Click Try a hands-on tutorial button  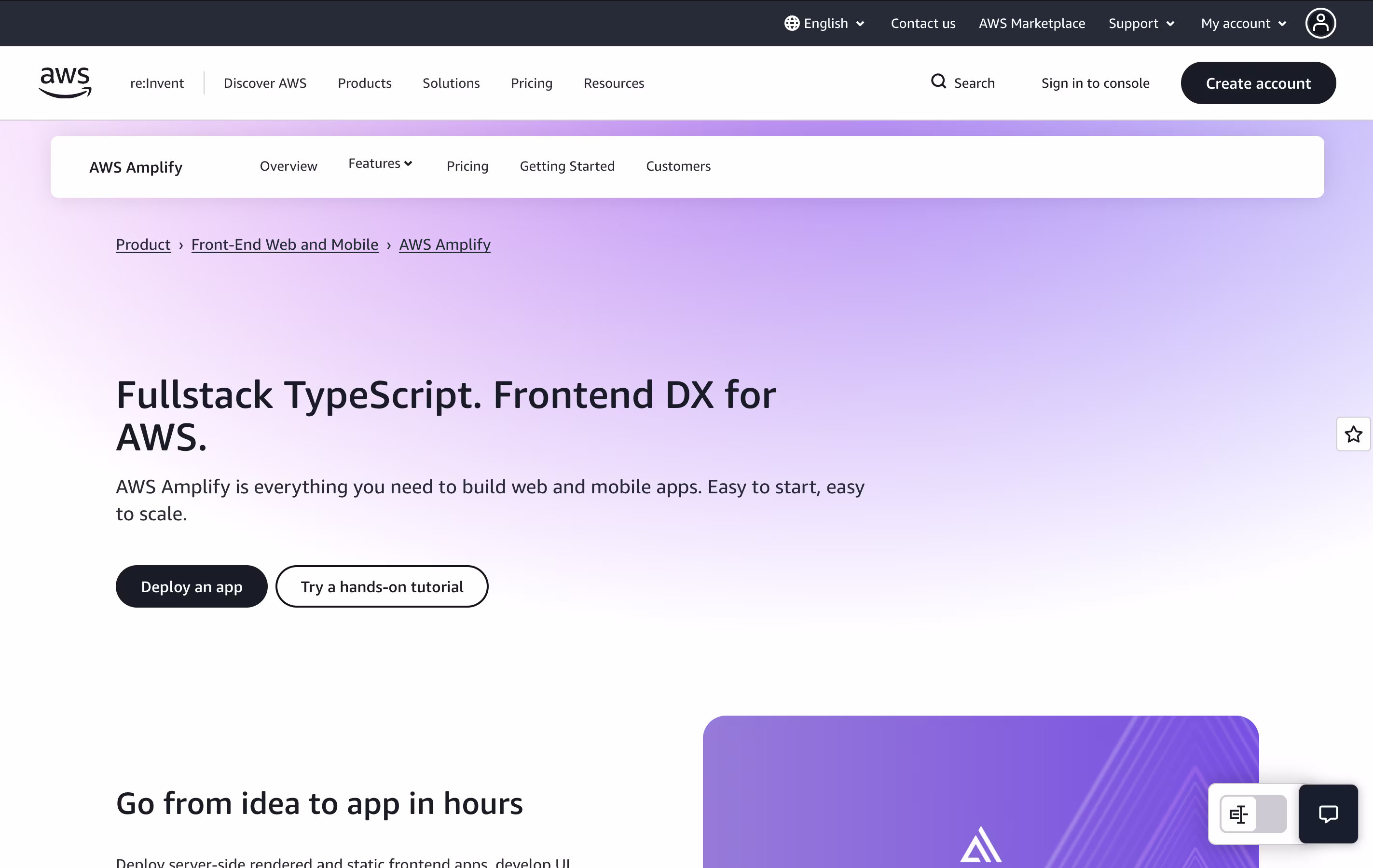click(x=382, y=586)
